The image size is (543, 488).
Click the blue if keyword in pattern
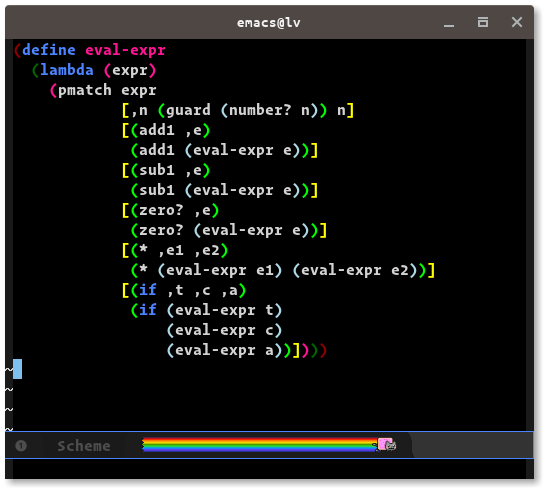tap(148, 290)
